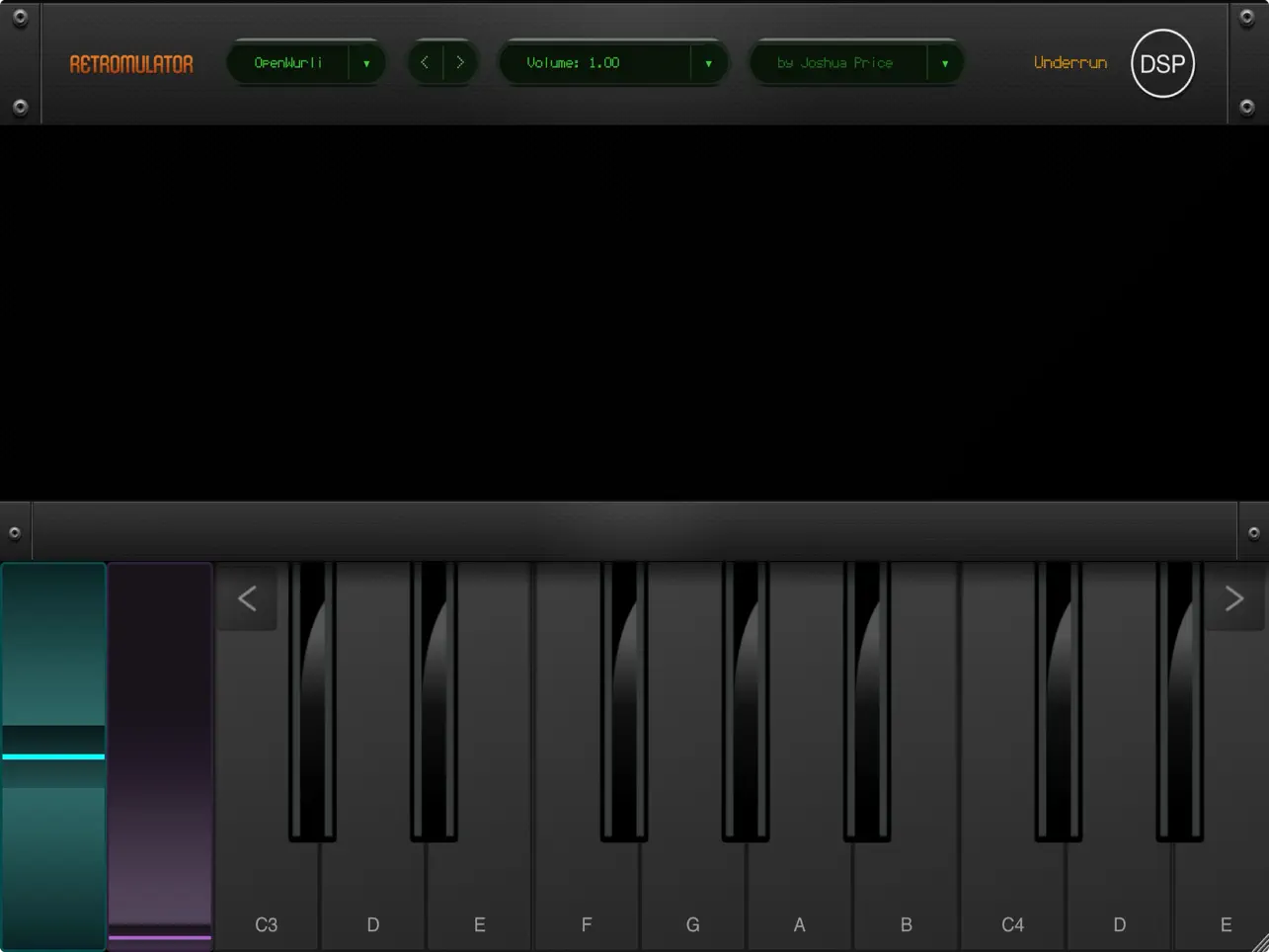Go to next preset arrow
The image size is (1269, 952).
pos(460,62)
